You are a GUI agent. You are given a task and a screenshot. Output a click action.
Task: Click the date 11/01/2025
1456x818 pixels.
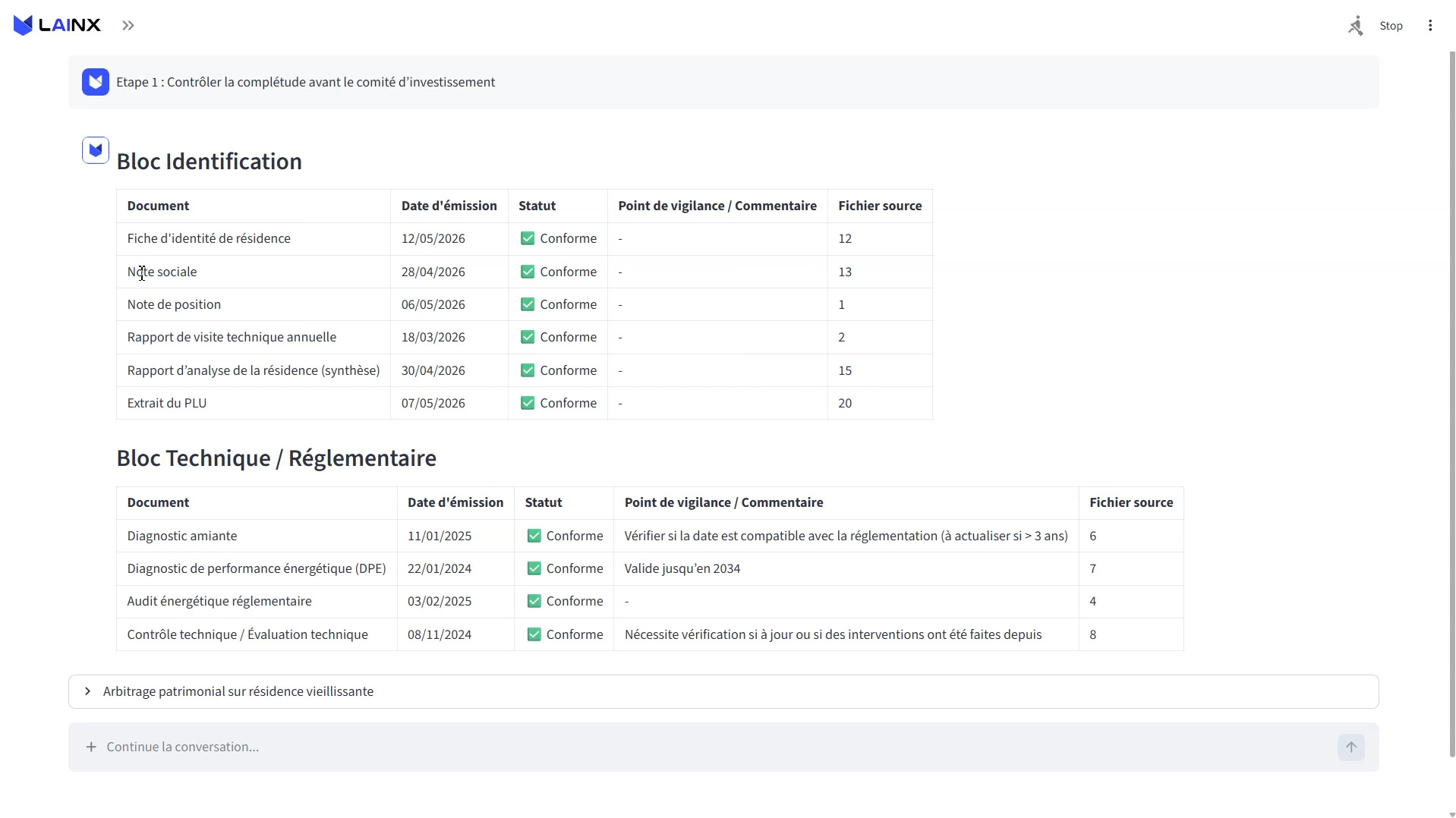[440, 536]
